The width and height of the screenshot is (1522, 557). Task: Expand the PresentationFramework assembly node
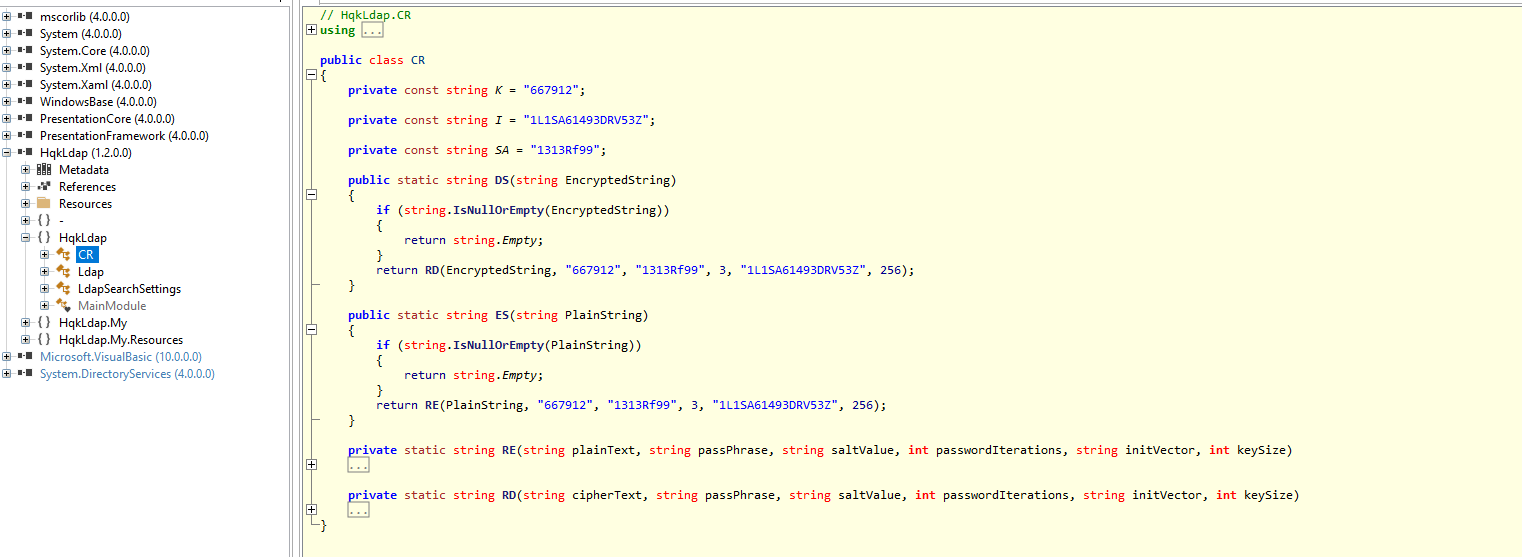point(7,136)
